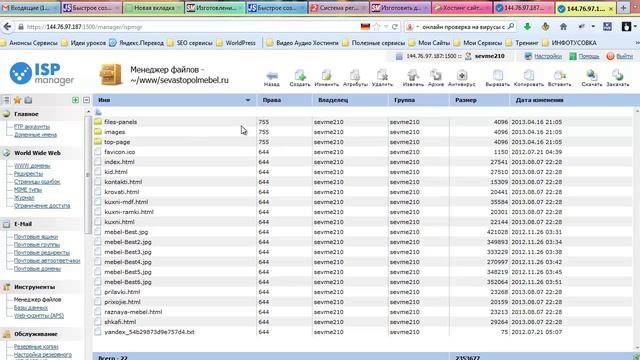Click the parent directory up icon
640x360 pixels.
98,112
